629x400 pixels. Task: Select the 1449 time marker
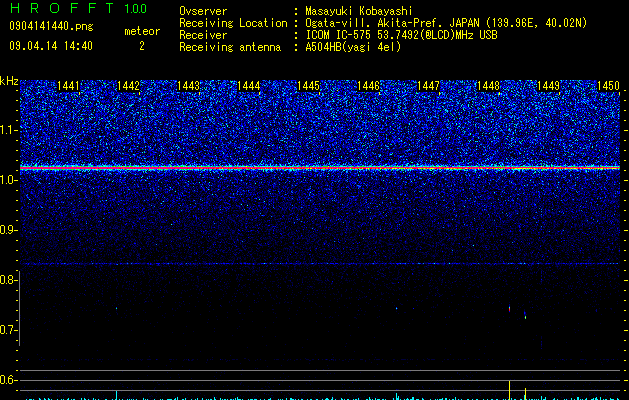pos(548,86)
